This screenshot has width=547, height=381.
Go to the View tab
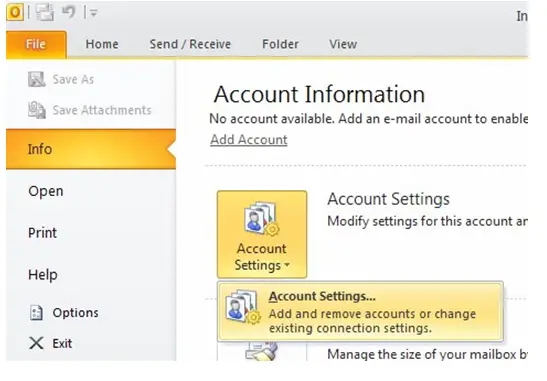[x=343, y=44]
